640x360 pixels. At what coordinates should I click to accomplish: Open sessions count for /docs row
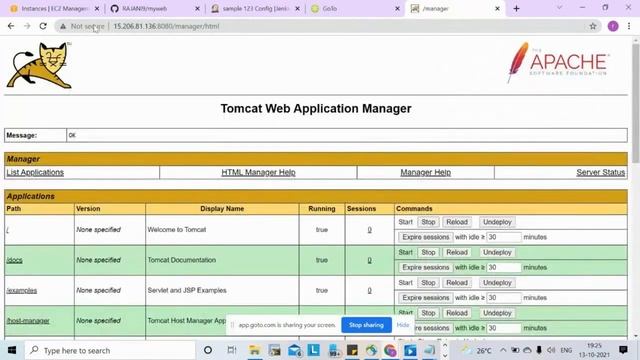tap(369, 260)
